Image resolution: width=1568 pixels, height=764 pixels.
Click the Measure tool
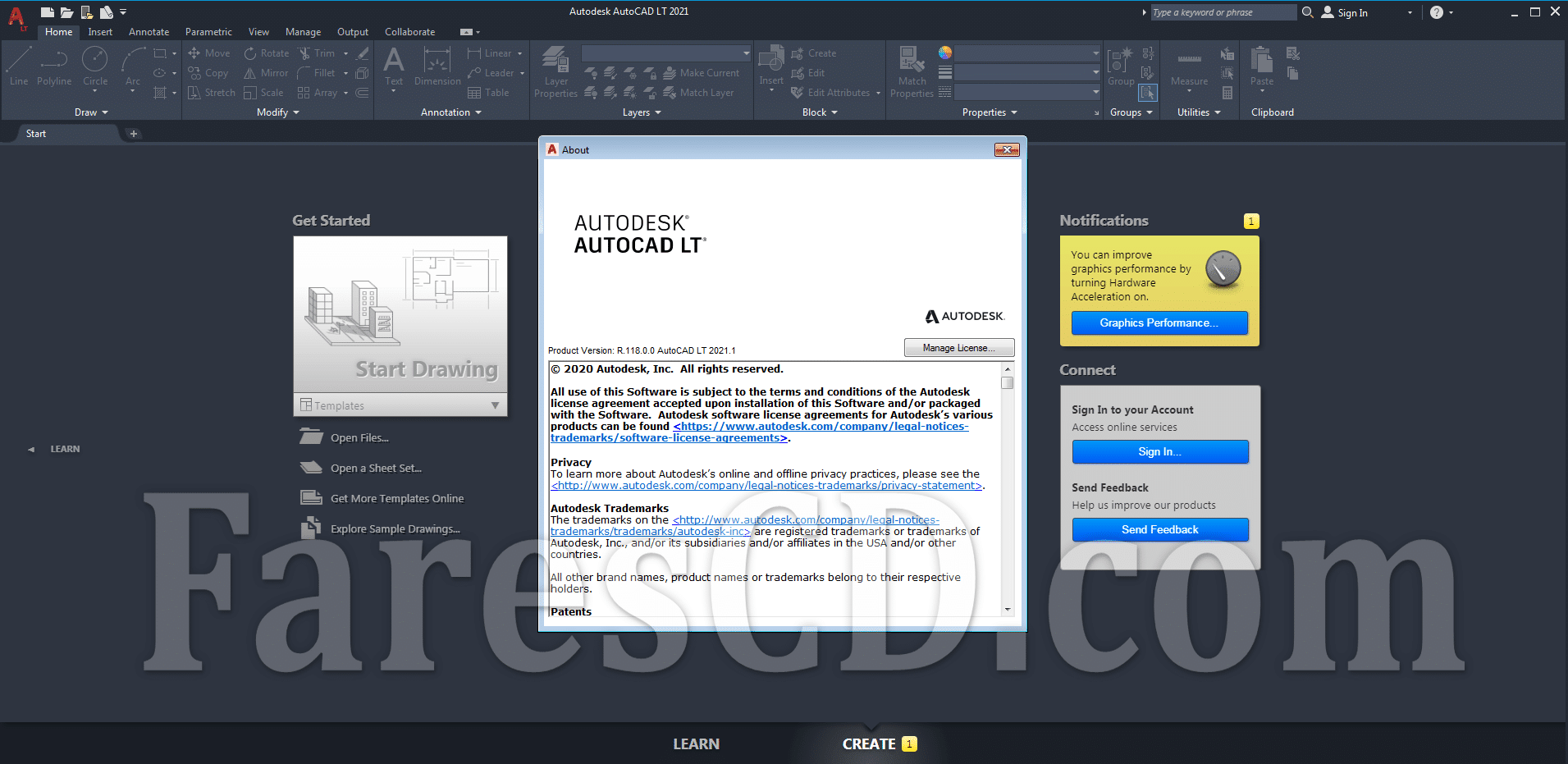pos(1189,66)
